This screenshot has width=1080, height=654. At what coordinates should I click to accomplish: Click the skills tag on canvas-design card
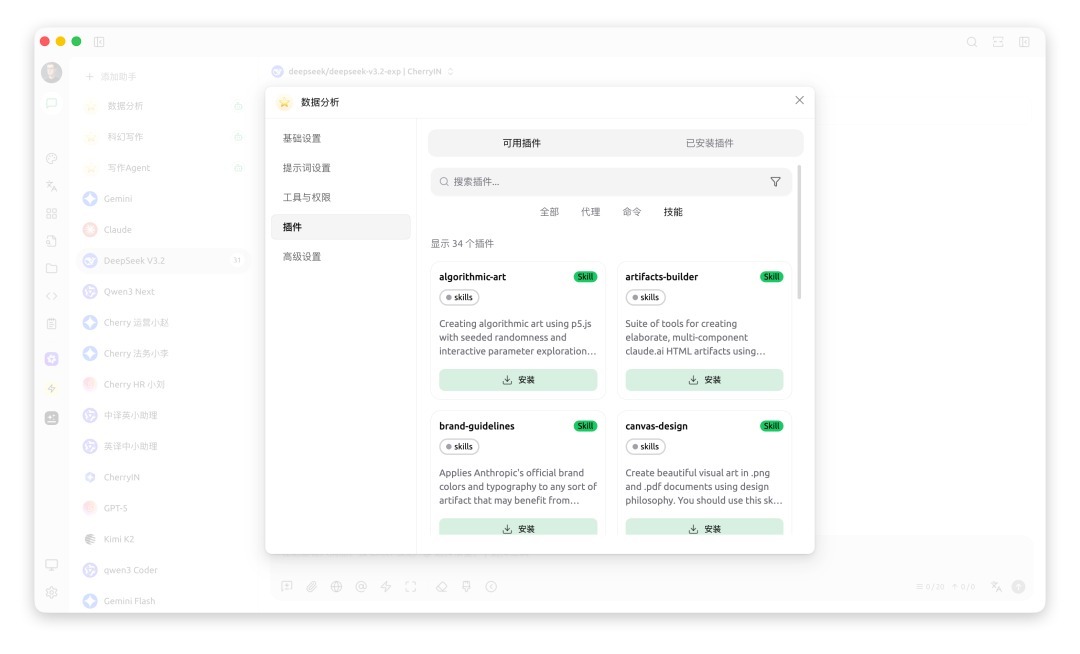pos(645,447)
